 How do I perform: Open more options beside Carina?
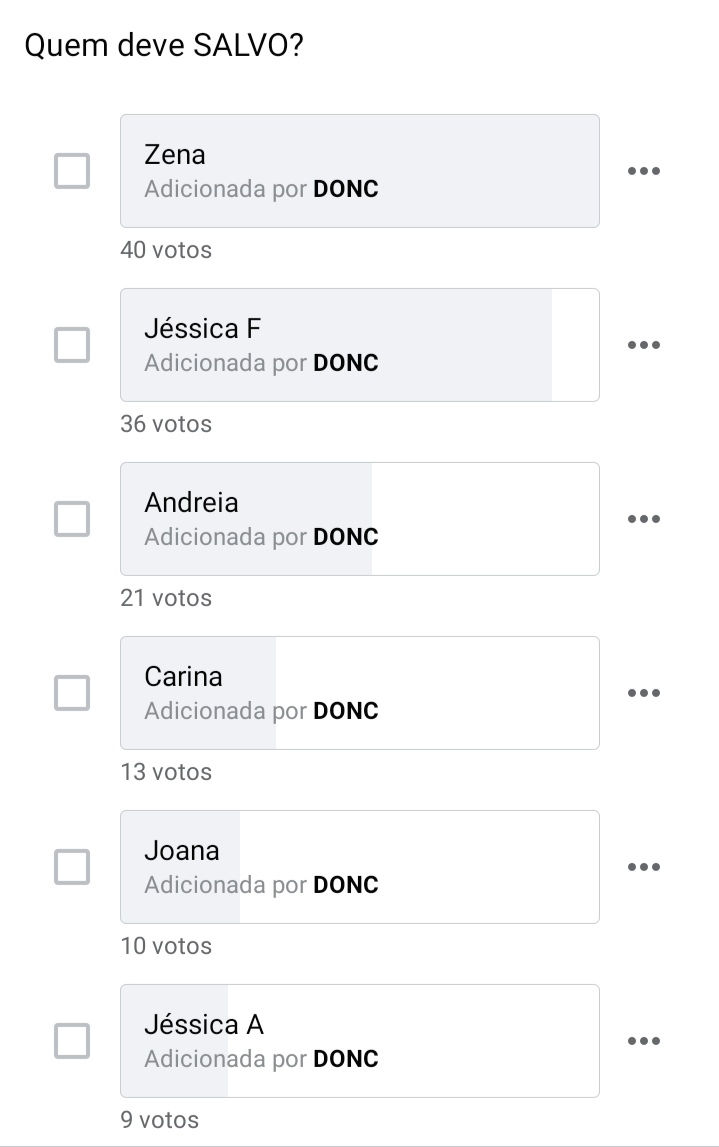point(643,693)
